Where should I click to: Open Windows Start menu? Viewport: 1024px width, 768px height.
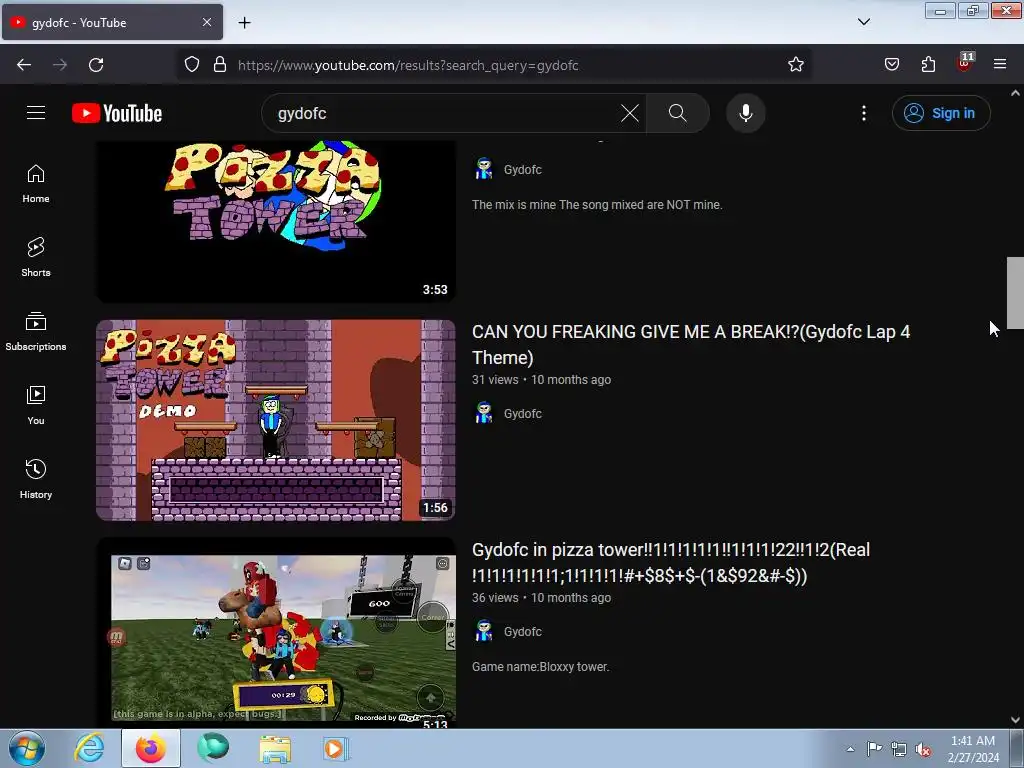click(27, 748)
